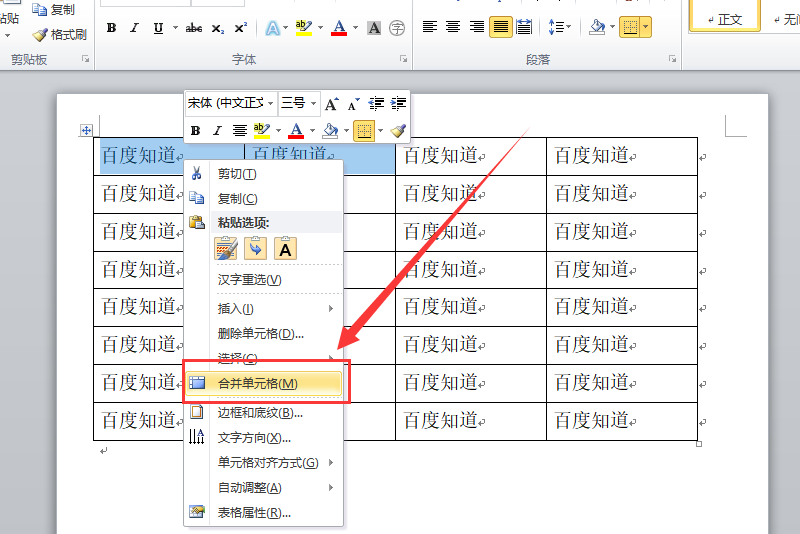Select 合并单元格(M) from context menu
The height and width of the screenshot is (534, 800).
258,383
